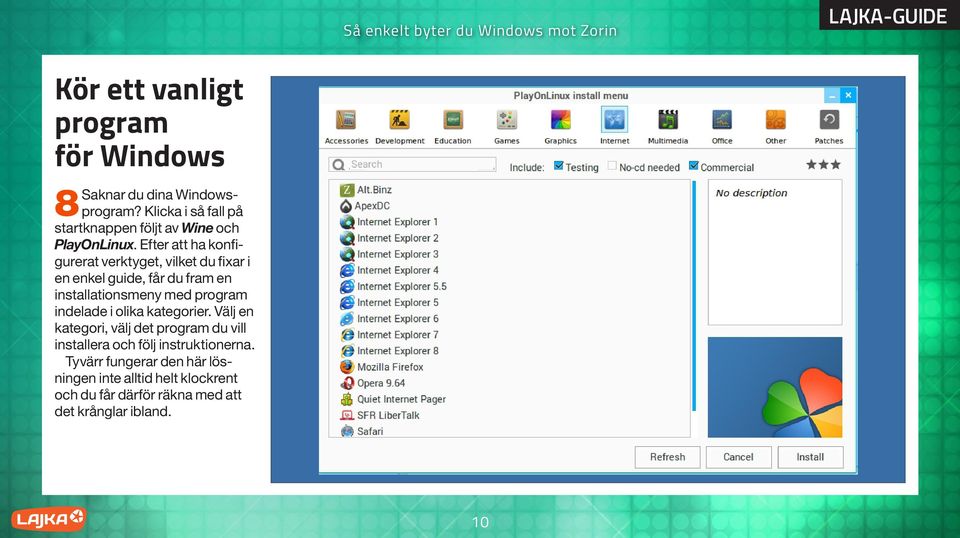Click the Safari icon in list

(x=347, y=431)
